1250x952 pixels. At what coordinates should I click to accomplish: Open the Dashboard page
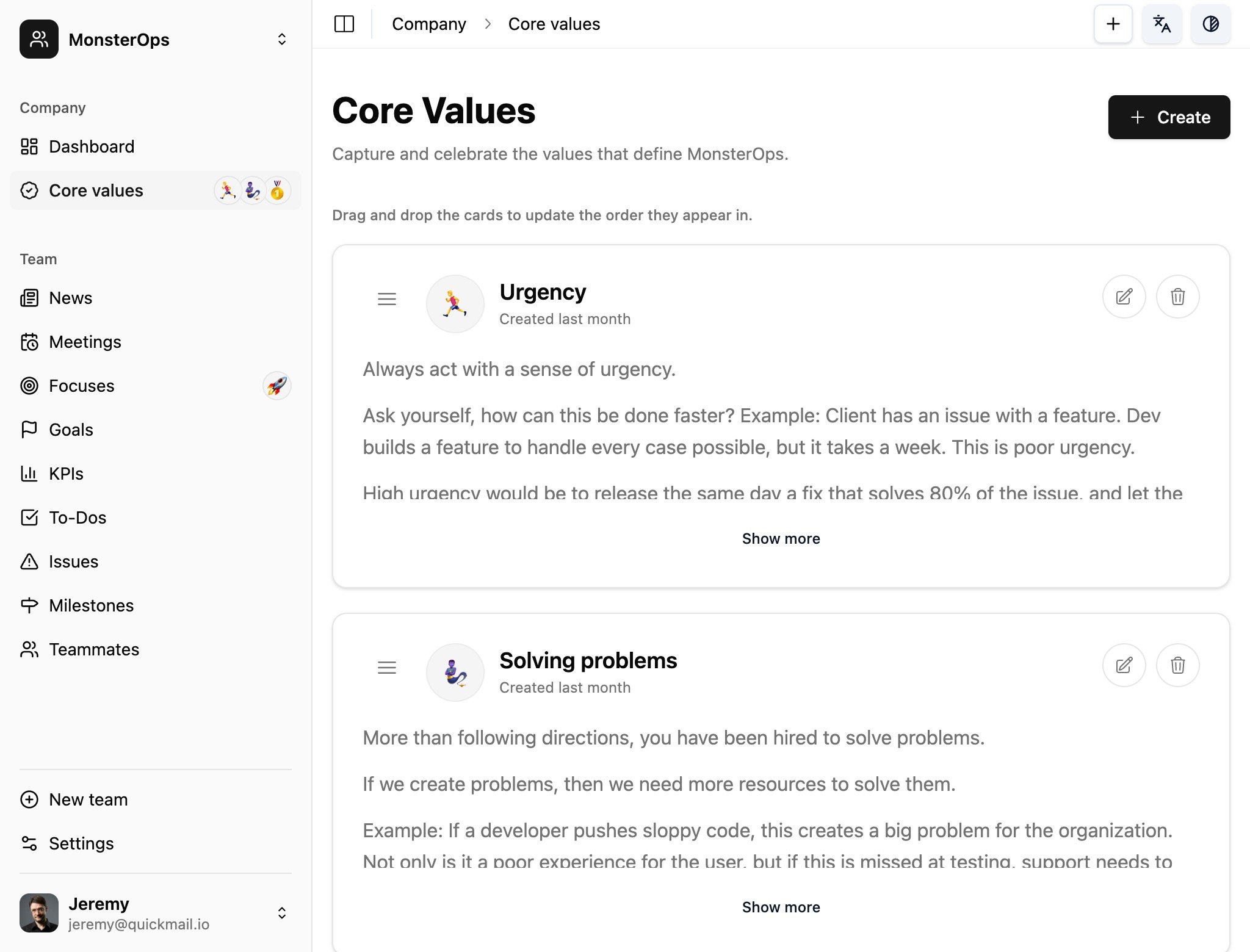point(92,146)
